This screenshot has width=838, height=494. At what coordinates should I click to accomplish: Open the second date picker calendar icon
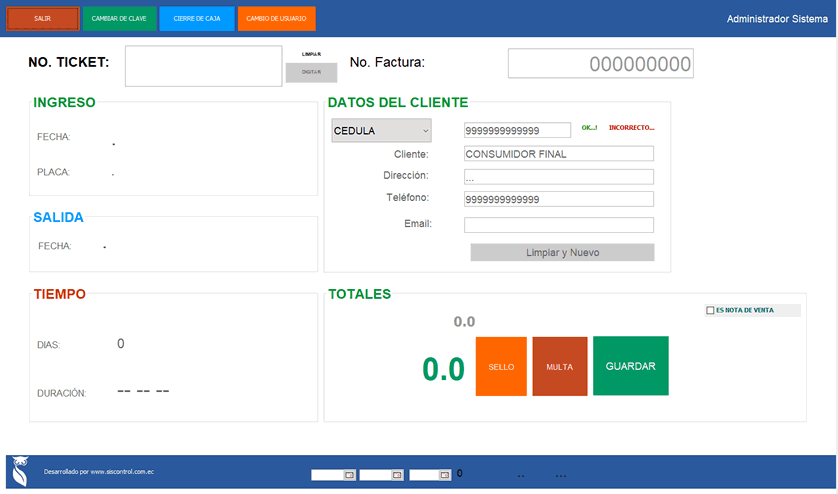click(396, 475)
